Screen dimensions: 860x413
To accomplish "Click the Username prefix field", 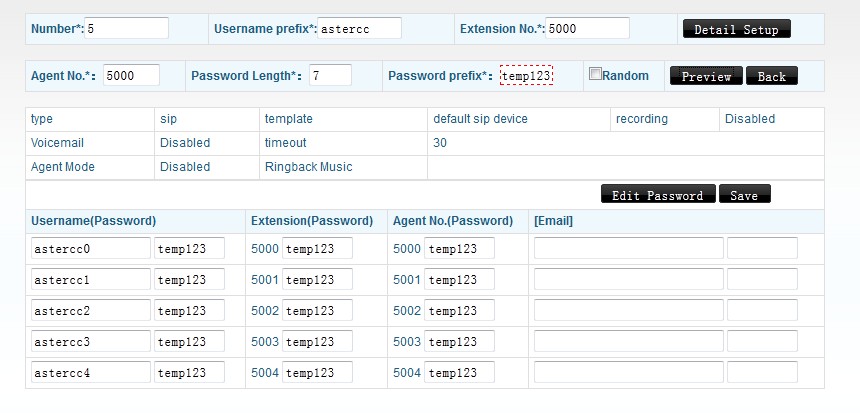I will coord(359,28).
